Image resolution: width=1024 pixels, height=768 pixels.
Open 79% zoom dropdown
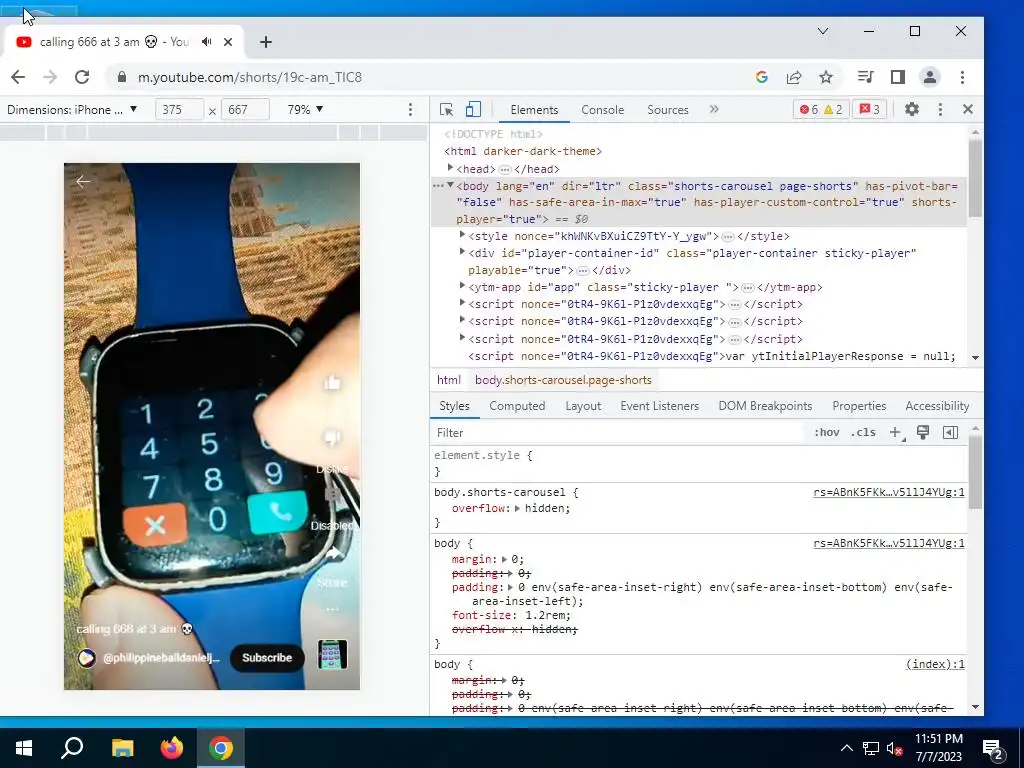click(x=306, y=110)
